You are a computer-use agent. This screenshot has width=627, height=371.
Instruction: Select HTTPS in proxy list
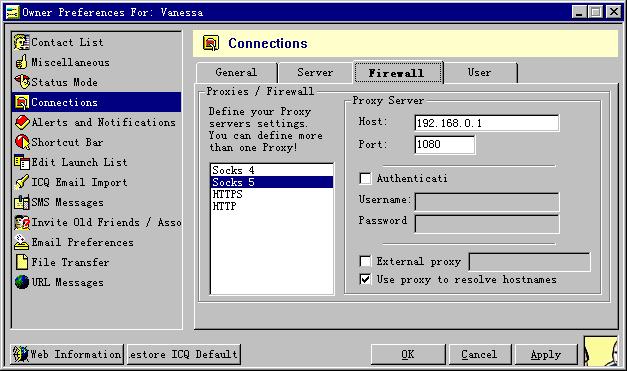pyautogui.click(x=272, y=194)
